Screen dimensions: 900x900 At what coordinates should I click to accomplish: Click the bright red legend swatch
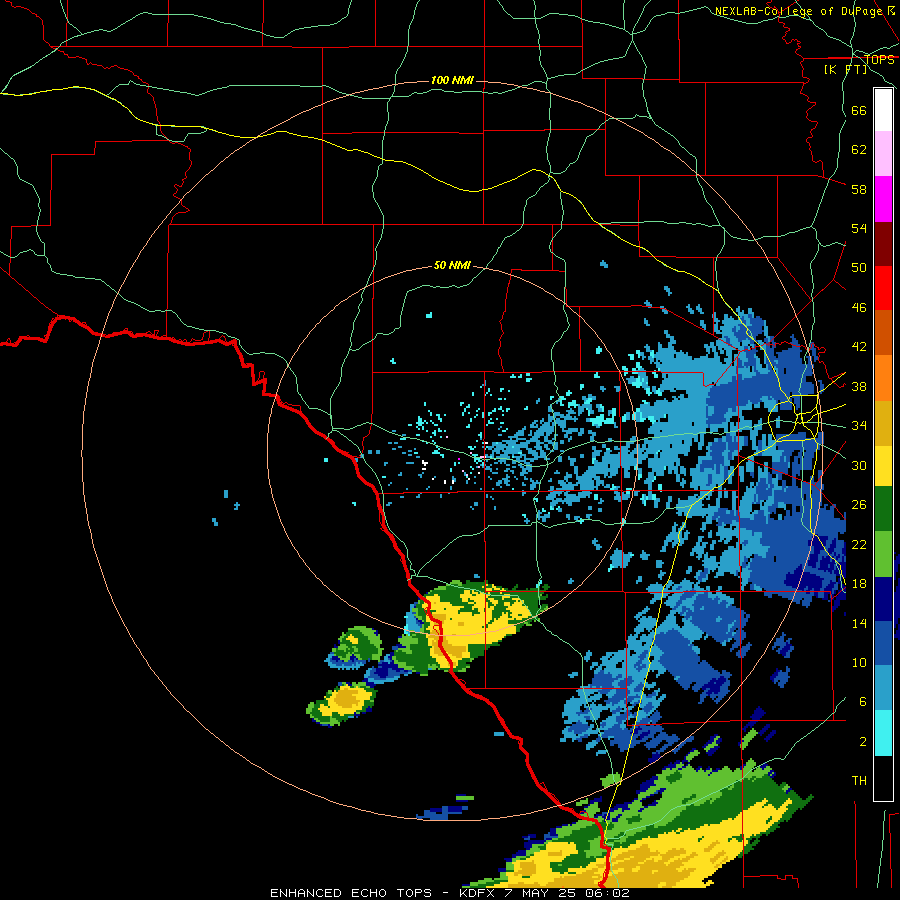click(x=883, y=288)
